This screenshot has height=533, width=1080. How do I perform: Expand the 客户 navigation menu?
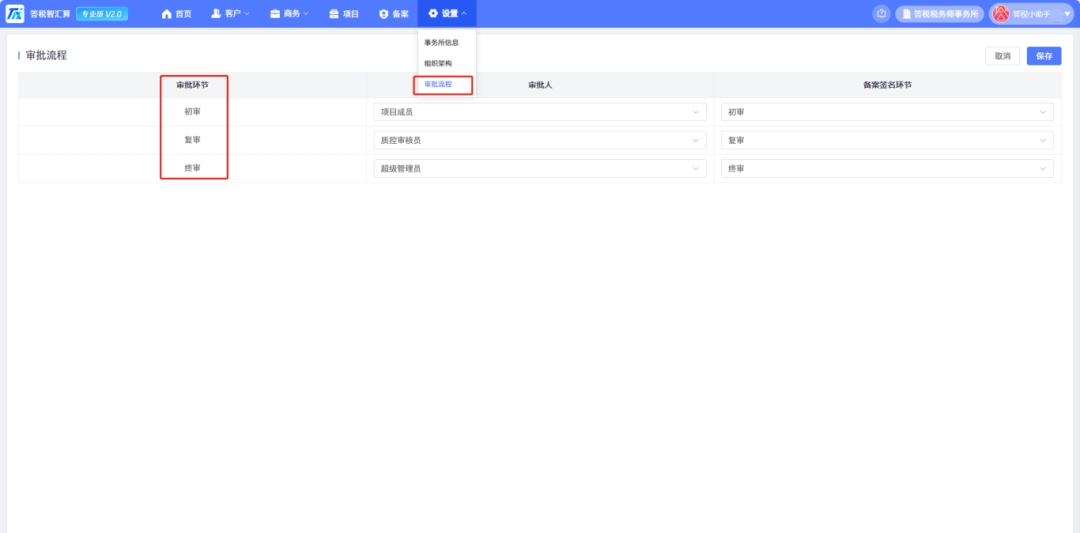coord(230,14)
